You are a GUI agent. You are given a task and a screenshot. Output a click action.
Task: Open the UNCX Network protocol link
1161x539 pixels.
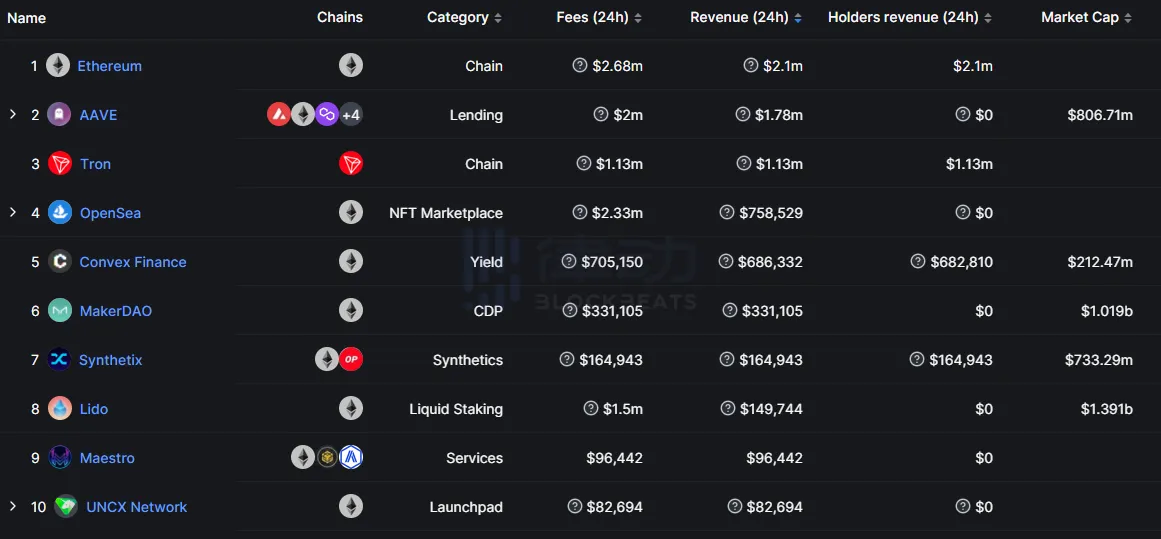[136, 507]
